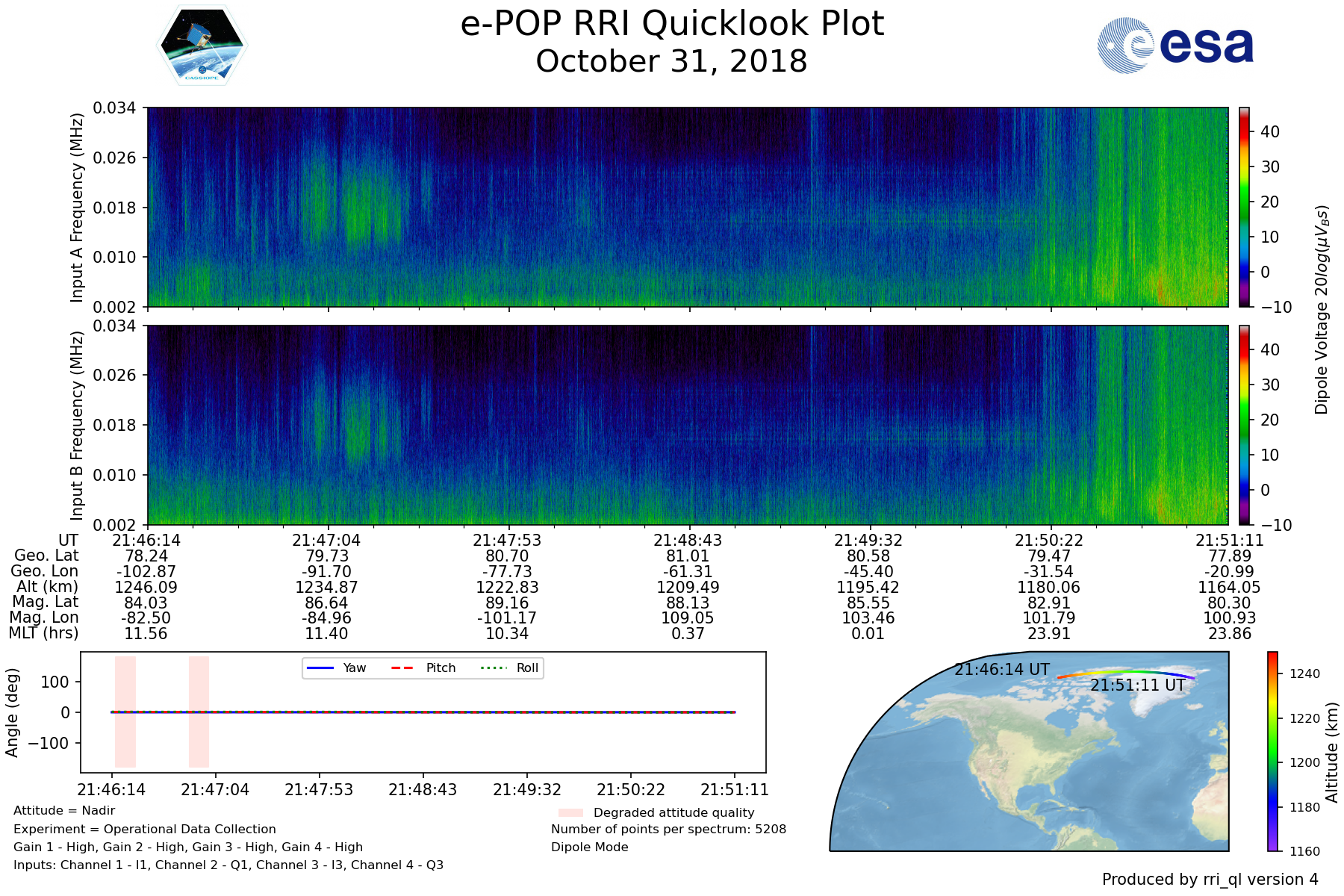1344x896 pixels.
Task: Click the Altitude colorbar beside the map
Action: coord(1272,750)
